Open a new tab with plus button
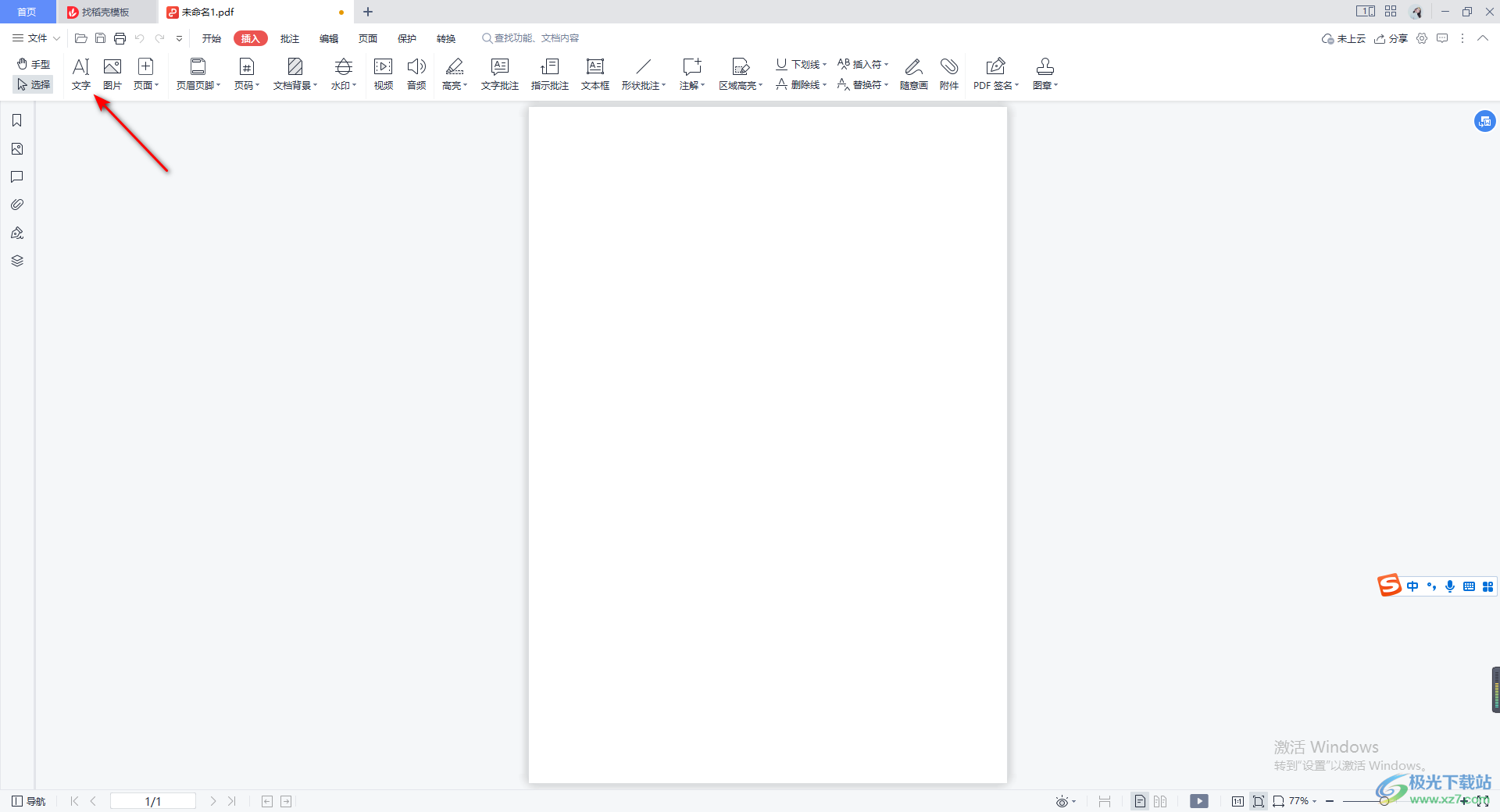The height and width of the screenshot is (812, 1500). (368, 12)
